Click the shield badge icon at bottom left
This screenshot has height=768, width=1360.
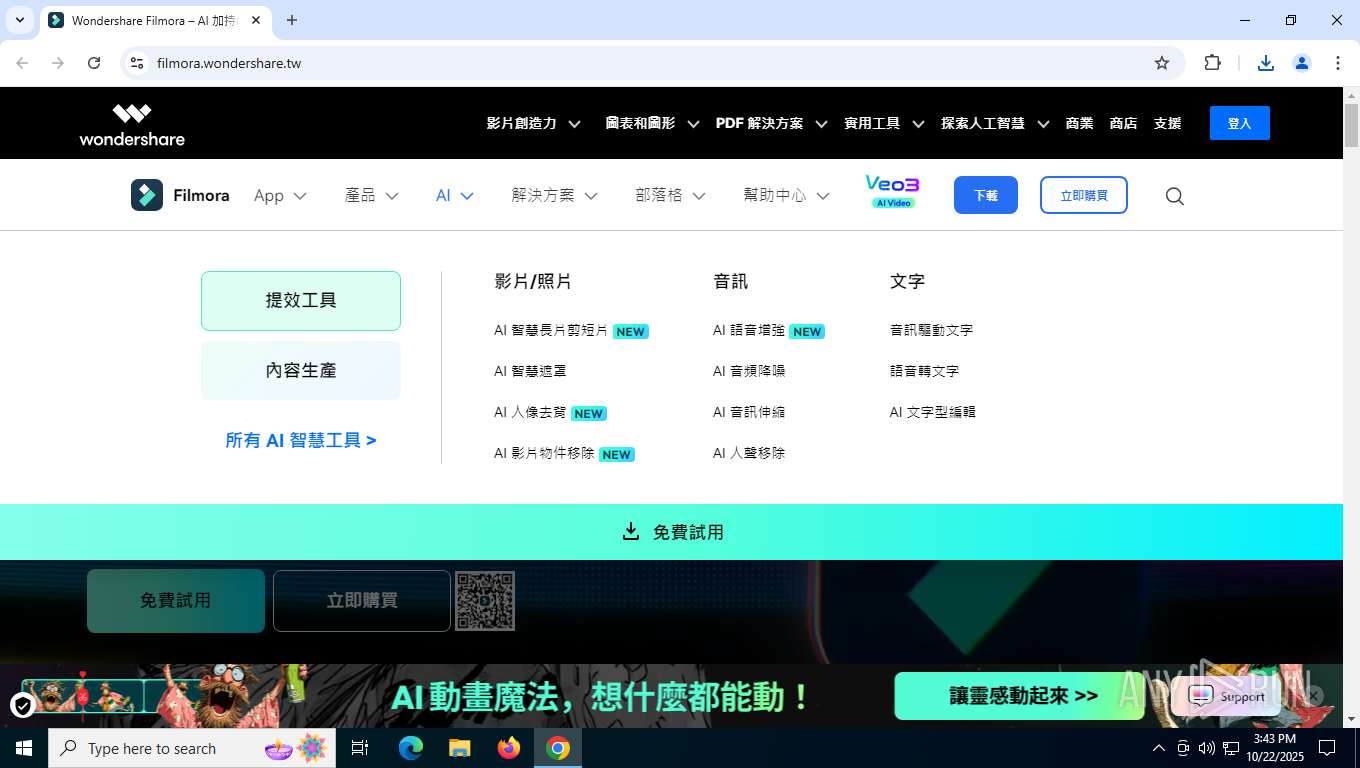23,706
